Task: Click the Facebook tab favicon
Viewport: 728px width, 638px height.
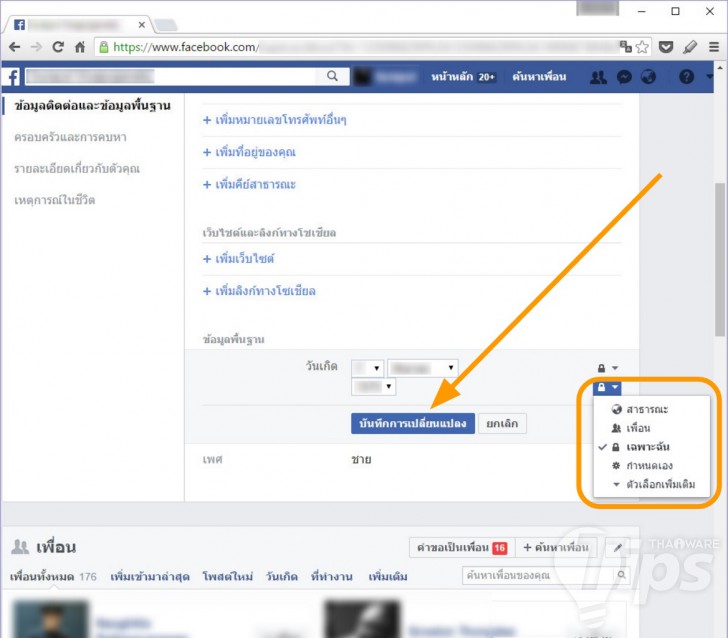Action: click(x=20, y=25)
